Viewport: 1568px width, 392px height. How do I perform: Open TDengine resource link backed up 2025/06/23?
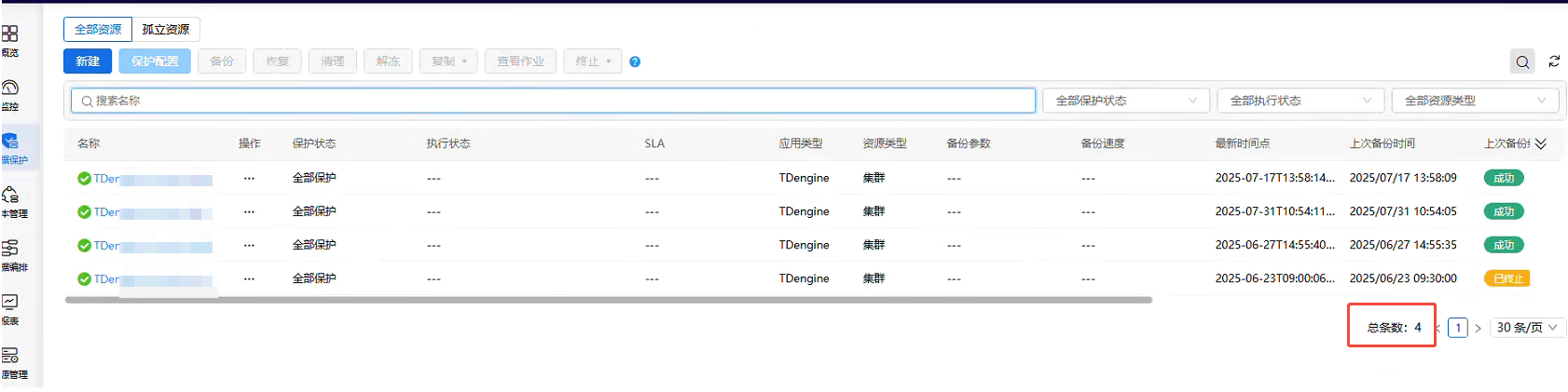pyautogui.click(x=153, y=279)
